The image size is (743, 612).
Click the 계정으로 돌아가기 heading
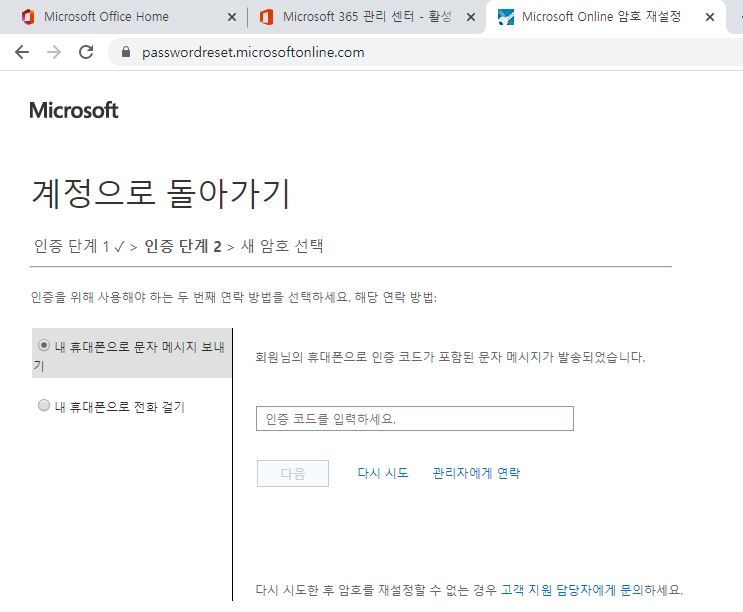(x=161, y=194)
